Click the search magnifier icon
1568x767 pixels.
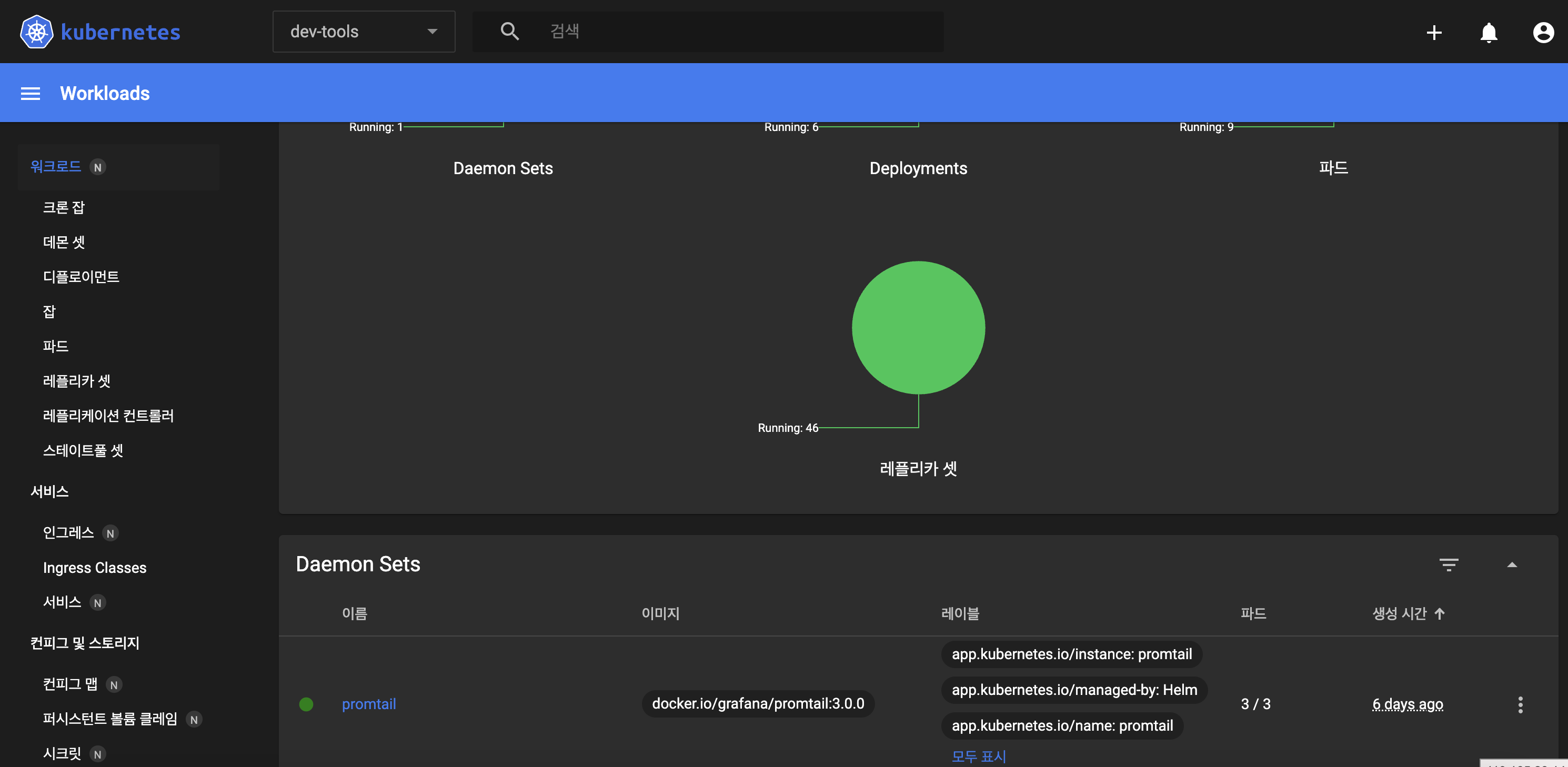tap(509, 32)
